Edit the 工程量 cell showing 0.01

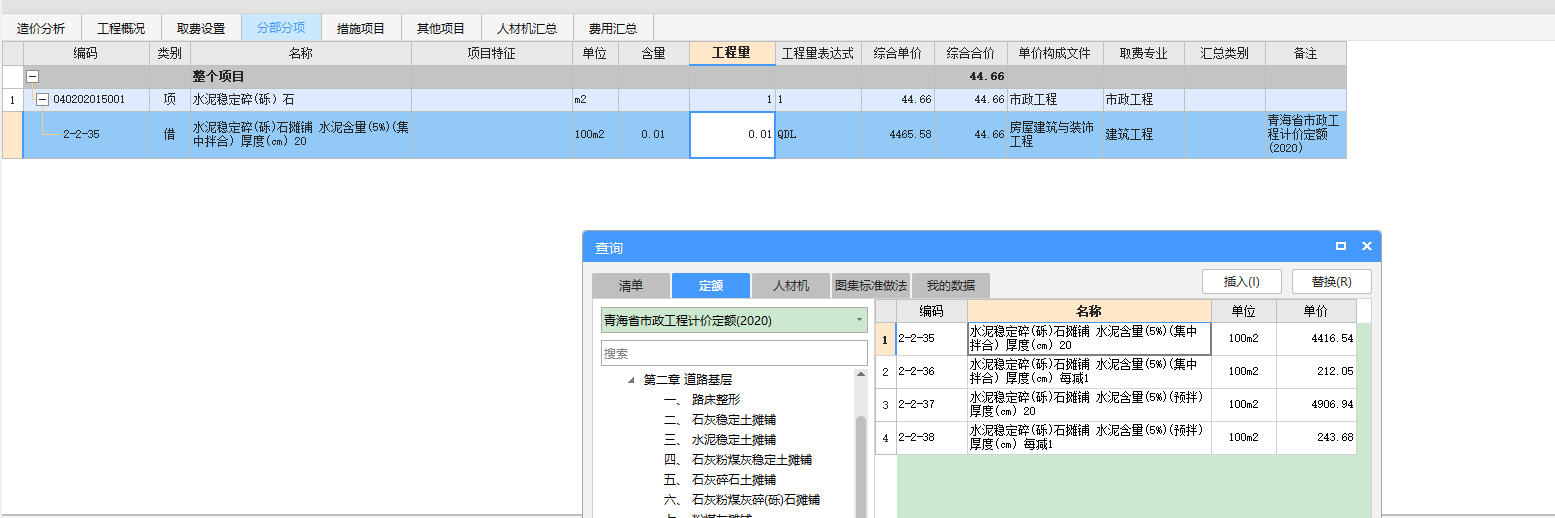[732, 134]
